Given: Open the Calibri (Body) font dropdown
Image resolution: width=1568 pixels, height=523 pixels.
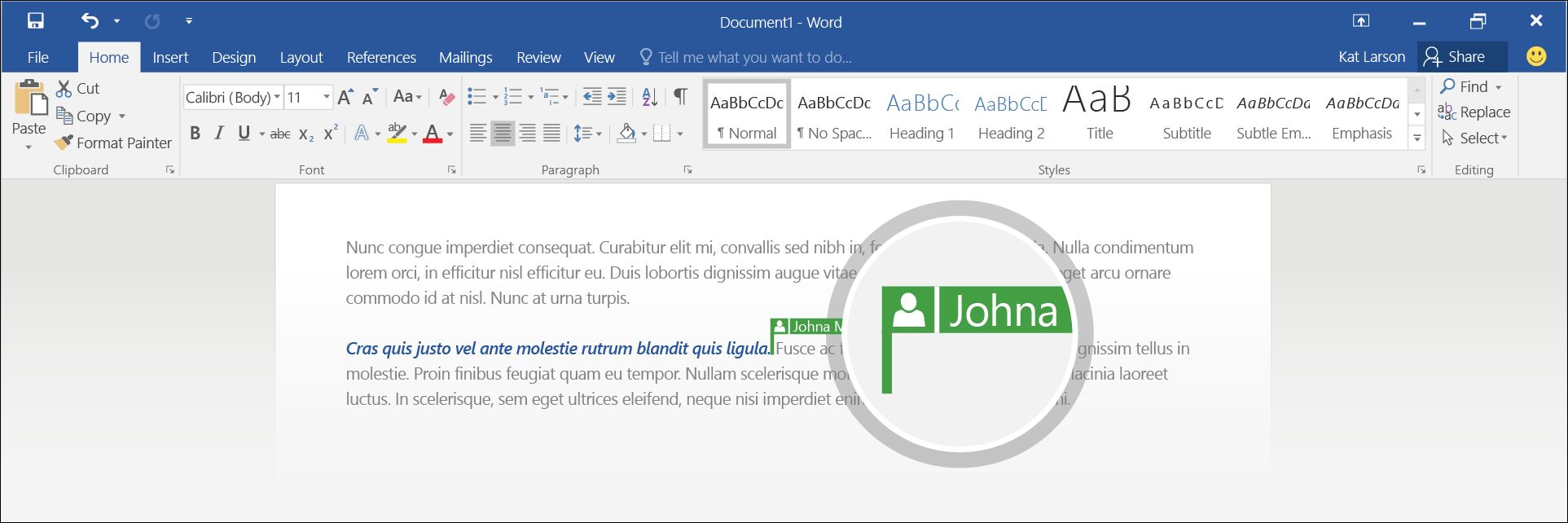Looking at the screenshot, I should (x=277, y=98).
